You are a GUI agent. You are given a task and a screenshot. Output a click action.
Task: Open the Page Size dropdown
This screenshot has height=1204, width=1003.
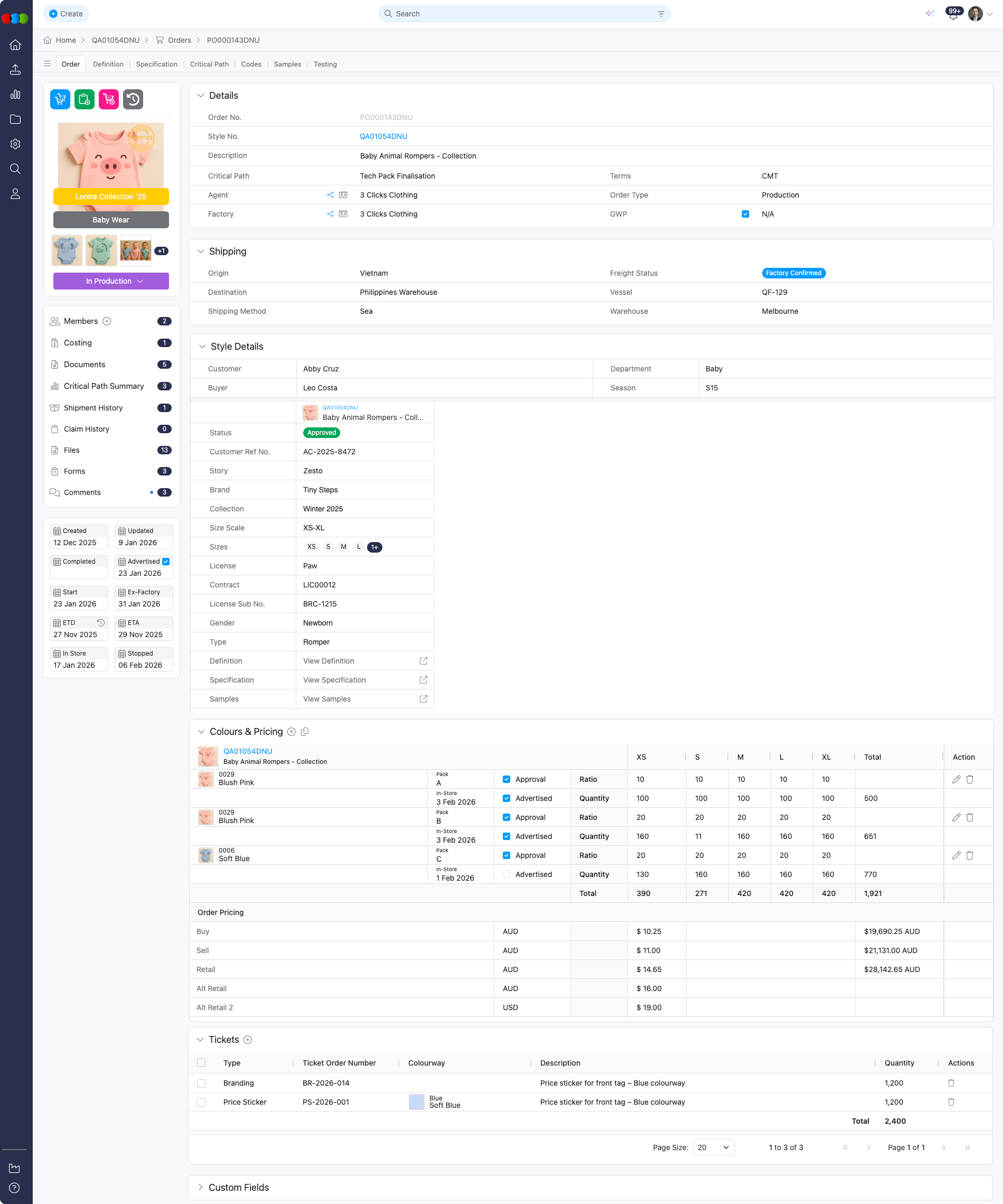click(713, 1147)
